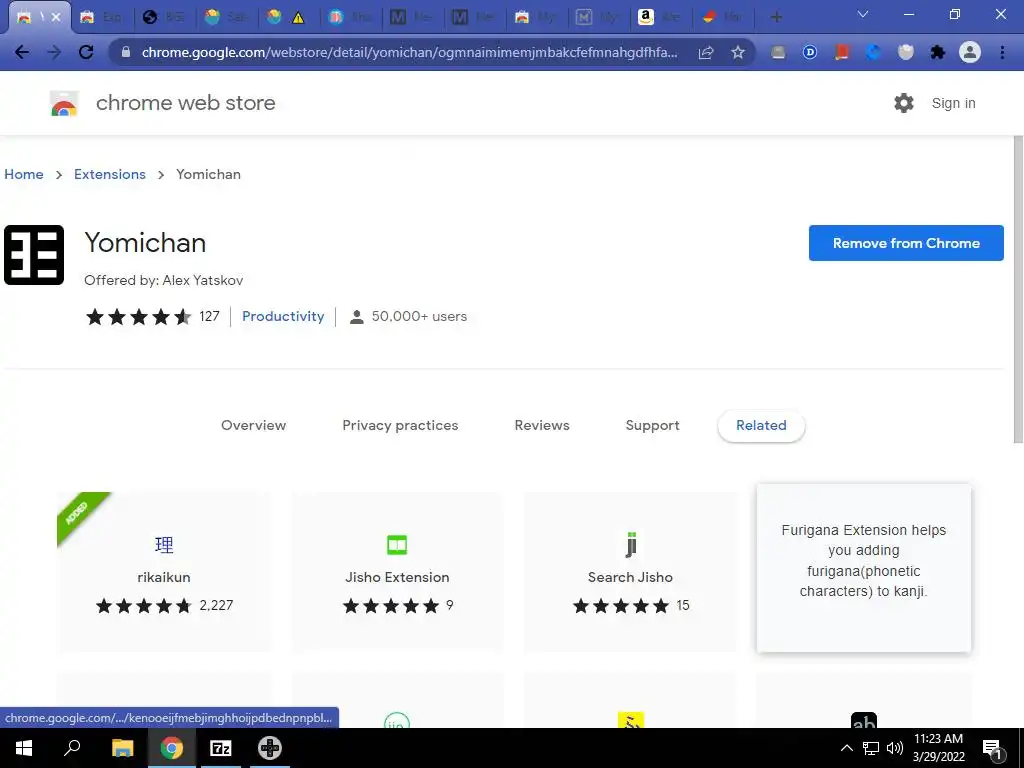Image resolution: width=1024 pixels, height=768 pixels.
Task: Open the Privacy practices tab
Action: (x=400, y=425)
